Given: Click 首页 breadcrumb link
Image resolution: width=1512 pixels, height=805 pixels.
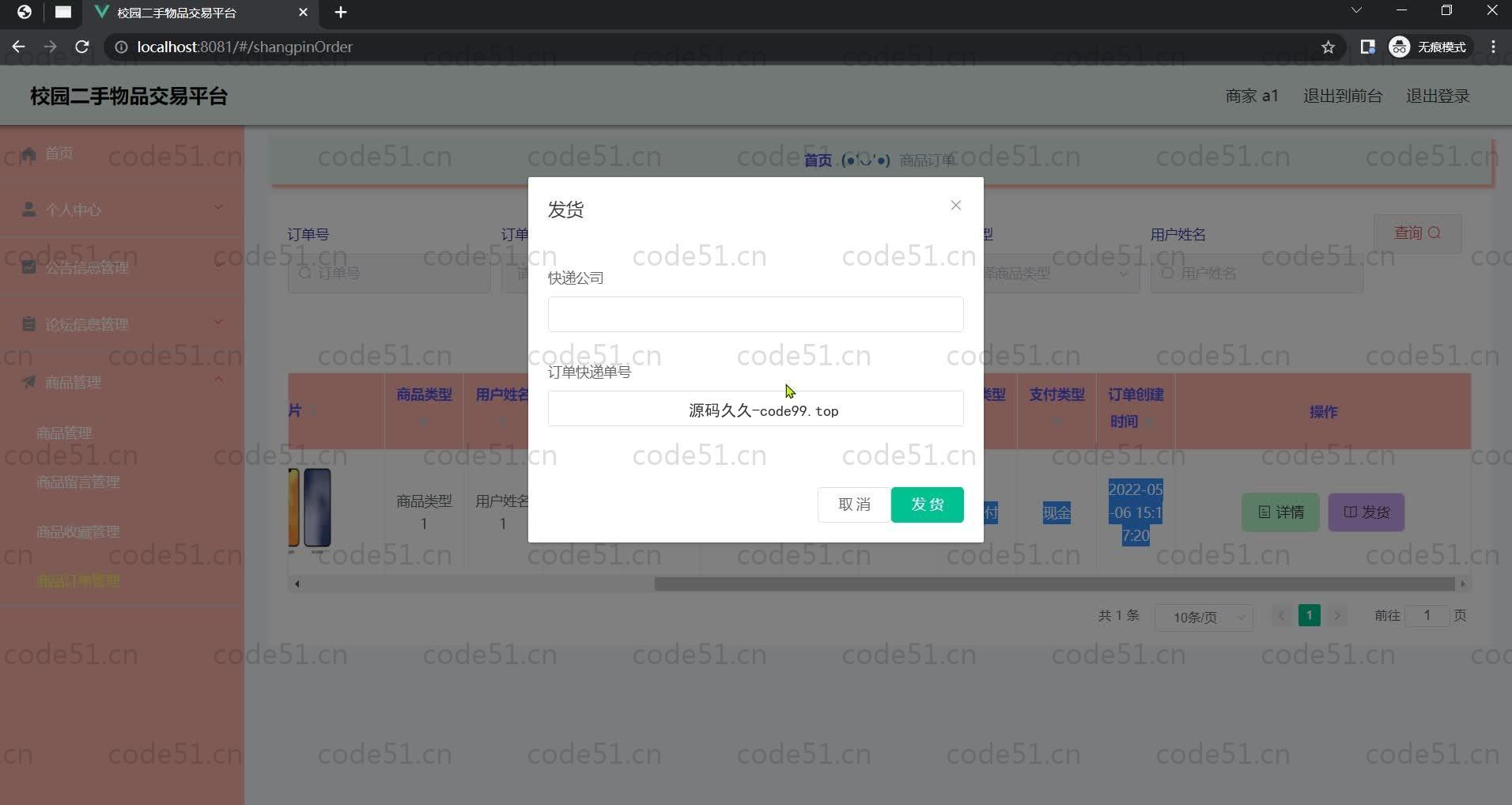Looking at the screenshot, I should coord(818,161).
